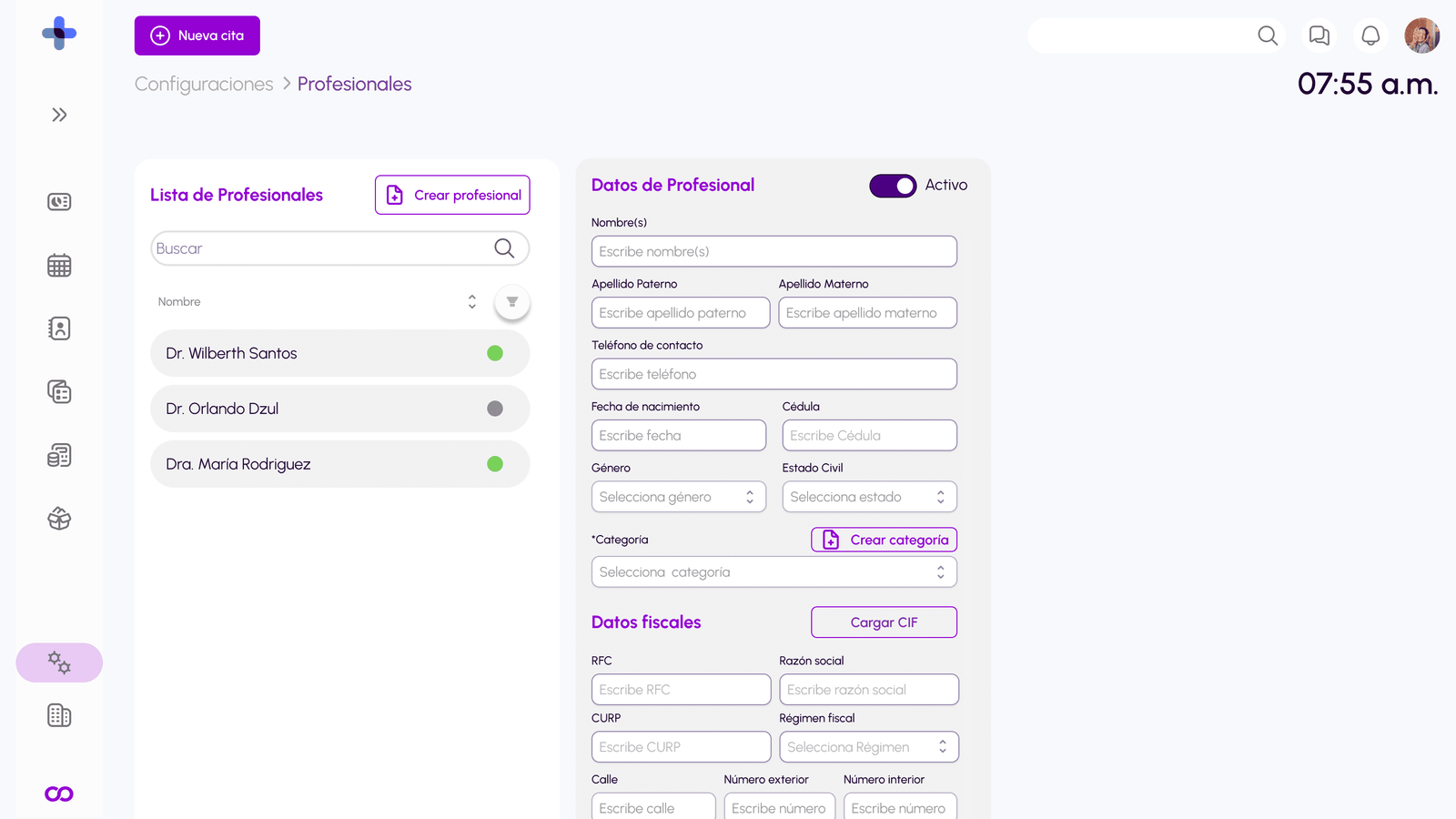Screen dimensions: 1456x819
Task: Expand the Selecciona categoría dropdown
Action: click(773, 571)
